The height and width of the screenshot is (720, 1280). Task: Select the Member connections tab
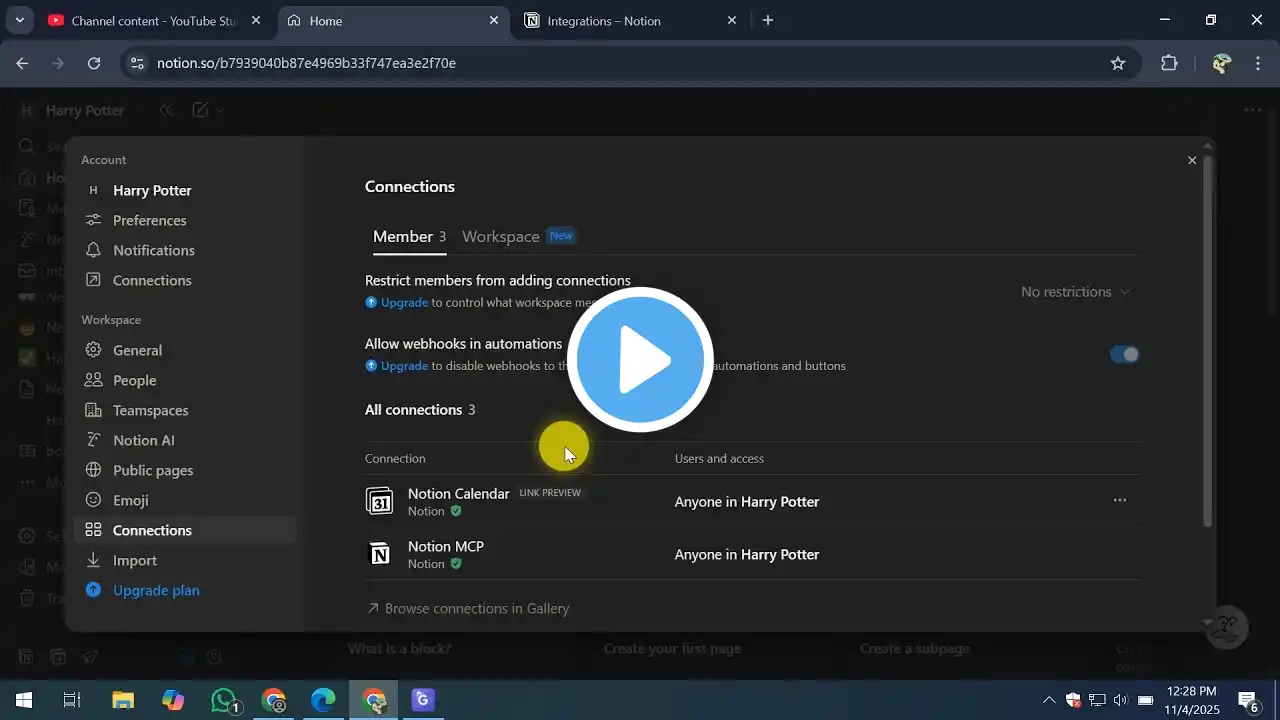point(403,237)
